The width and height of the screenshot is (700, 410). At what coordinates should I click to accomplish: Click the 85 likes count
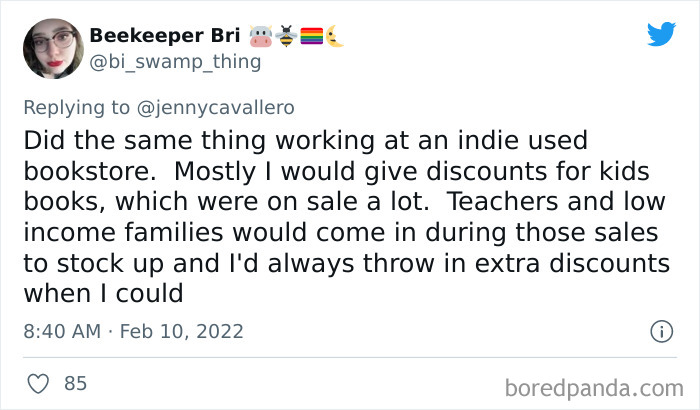[75, 383]
